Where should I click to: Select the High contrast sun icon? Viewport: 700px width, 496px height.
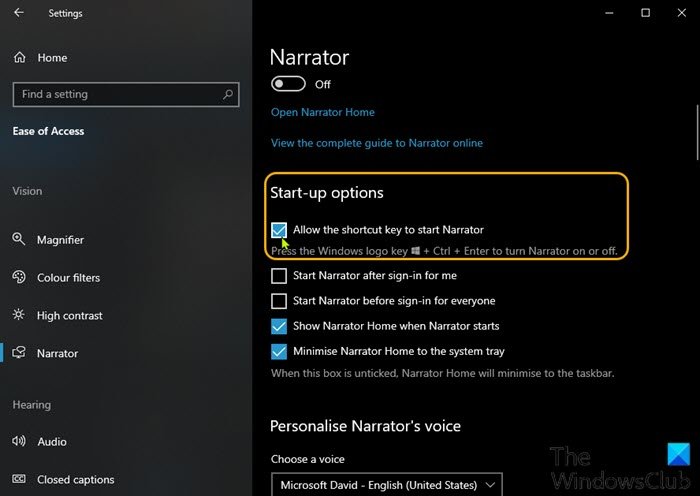tap(18, 315)
